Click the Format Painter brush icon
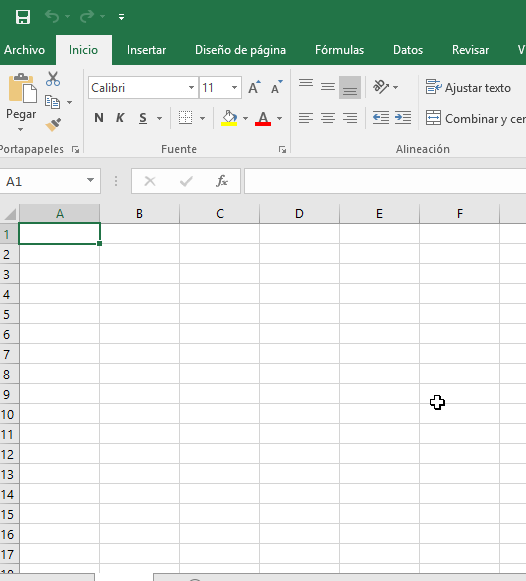The image size is (526, 581). pos(53,125)
